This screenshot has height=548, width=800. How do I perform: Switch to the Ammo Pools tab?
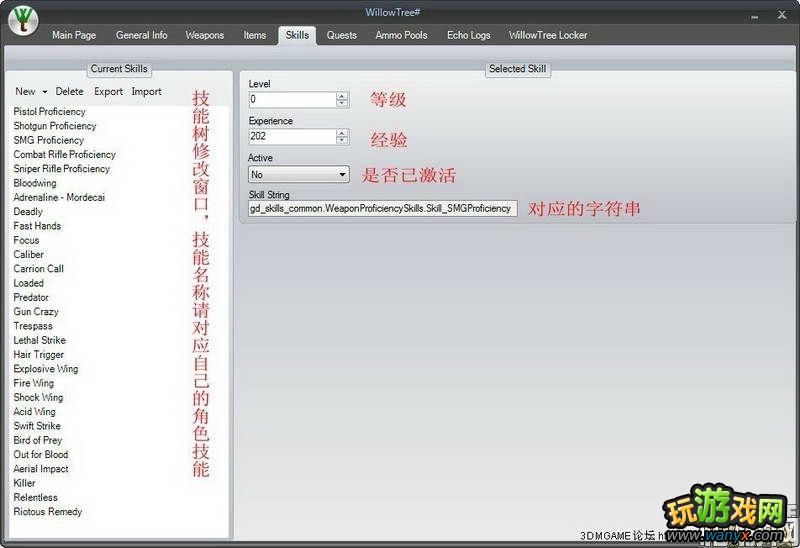tap(401, 35)
